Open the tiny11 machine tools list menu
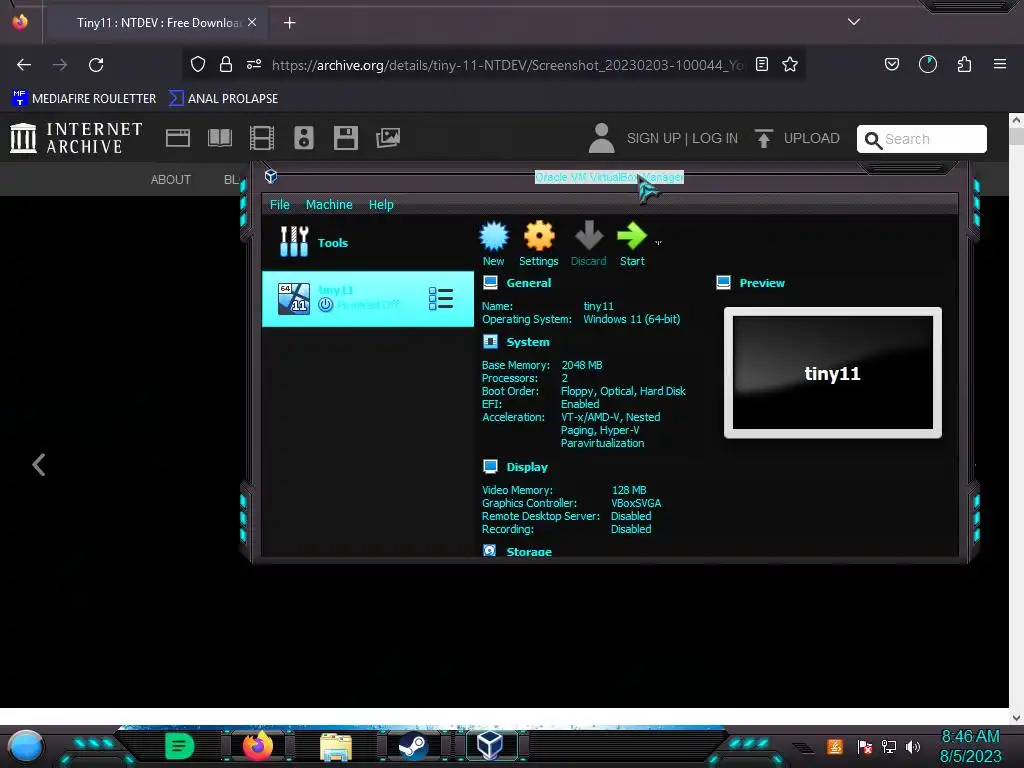The width and height of the screenshot is (1024, 768). tap(441, 298)
